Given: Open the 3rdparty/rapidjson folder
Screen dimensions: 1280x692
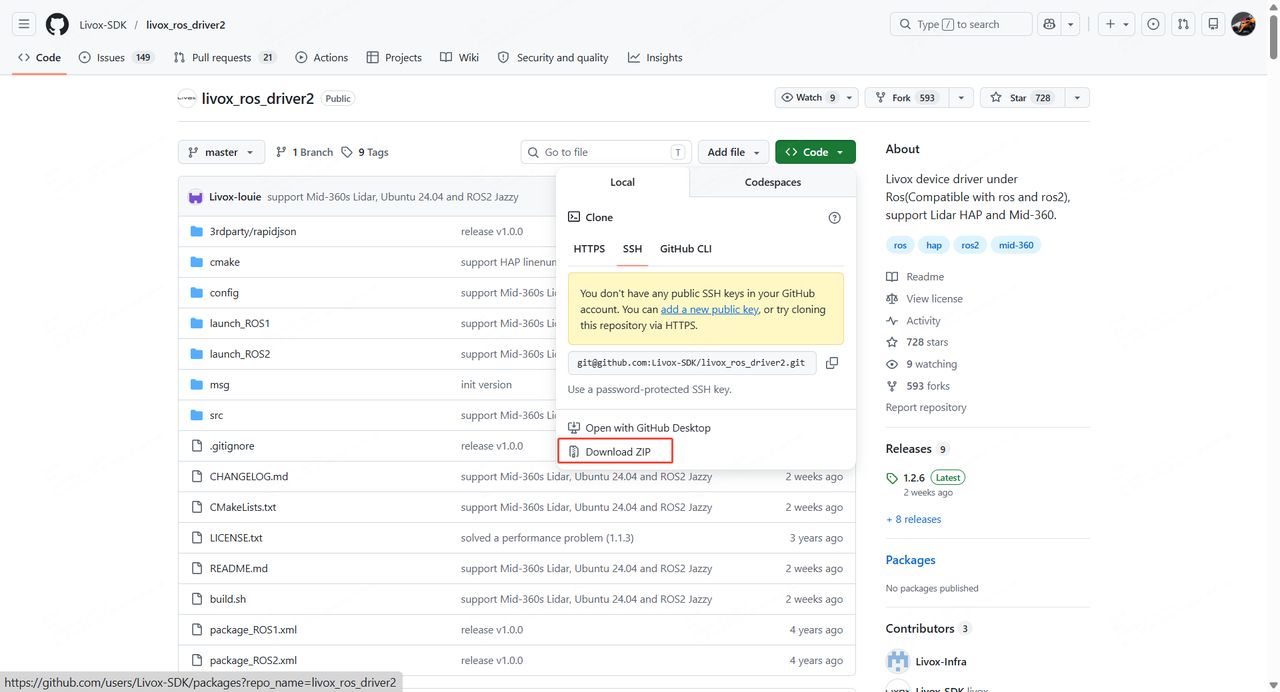Looking at the screenshot, I should click(x=253, y=231).
